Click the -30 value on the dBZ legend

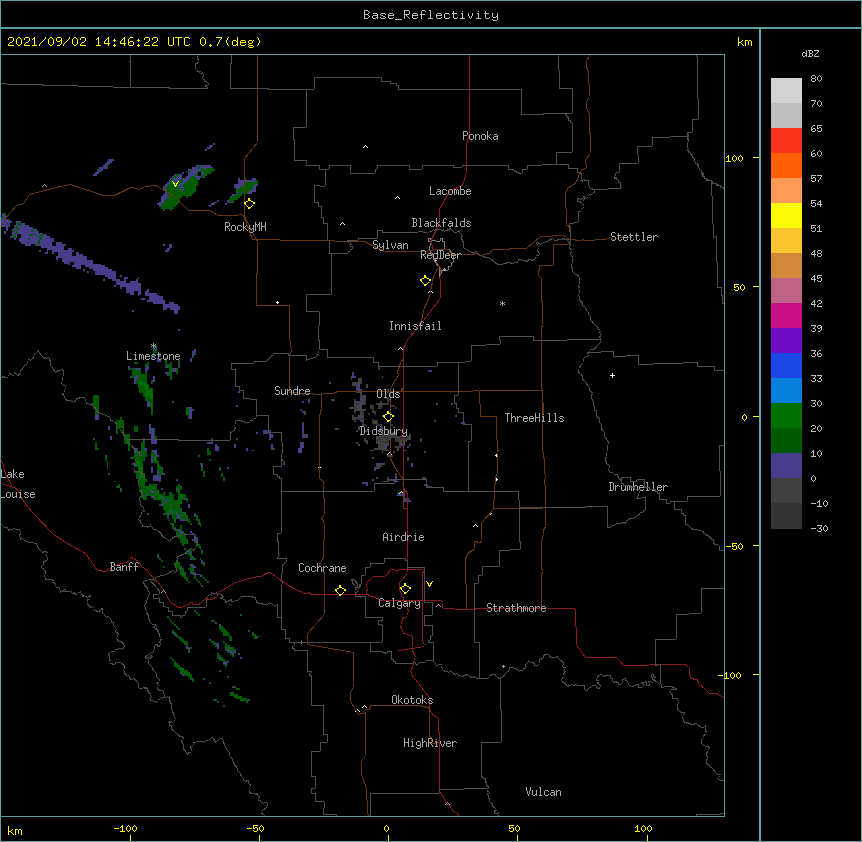click(x=819, y=528)
